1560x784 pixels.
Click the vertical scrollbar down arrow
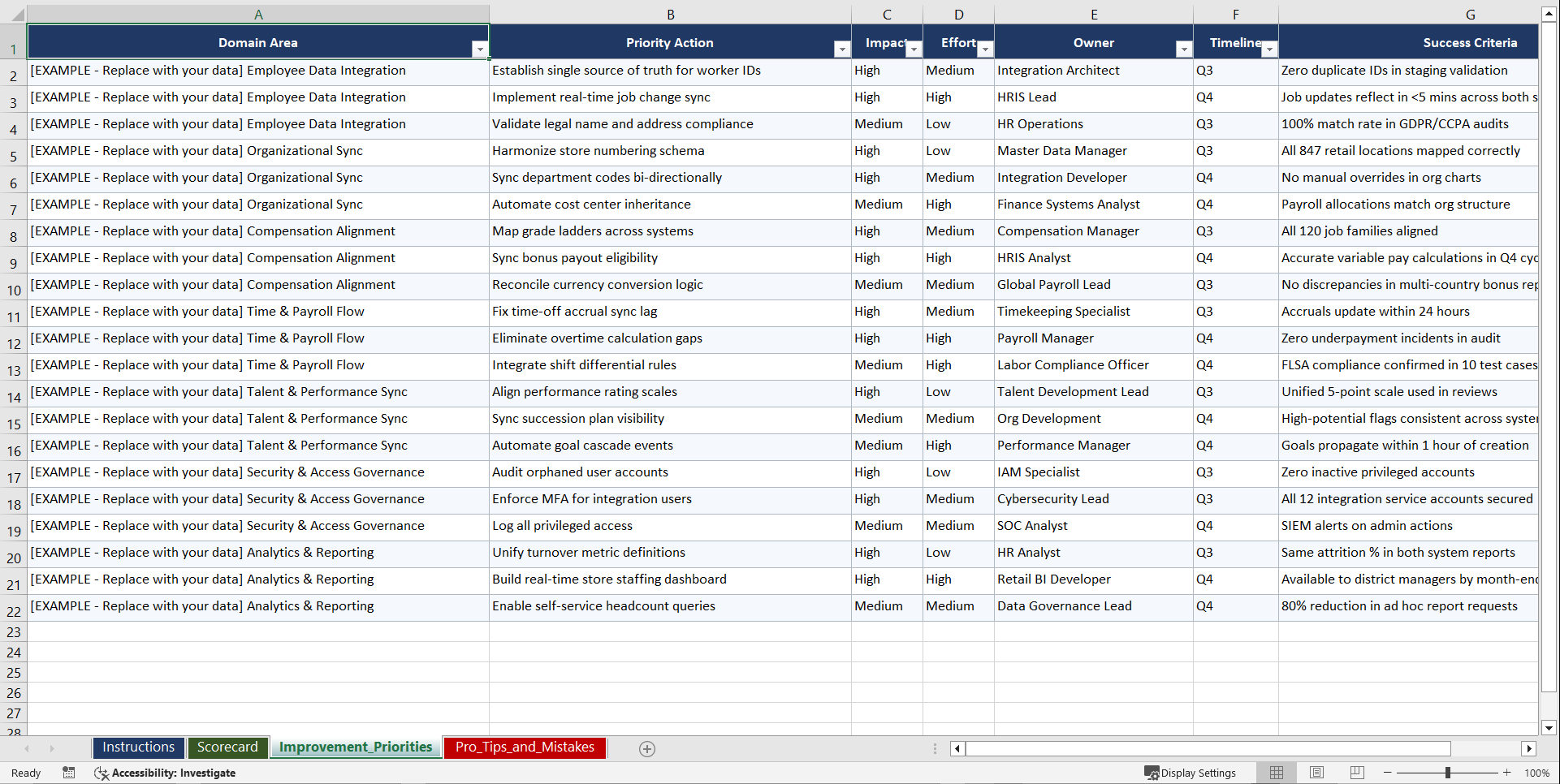1549,728
